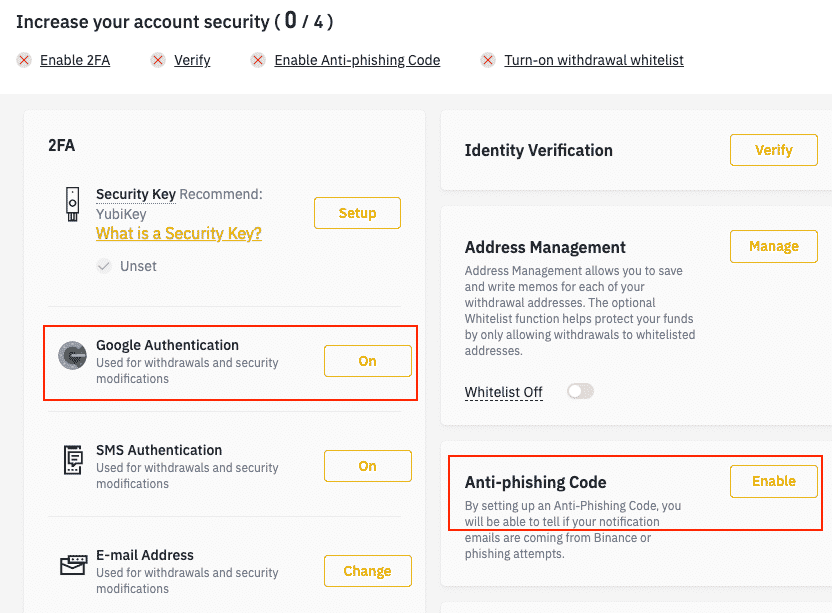Image resolution: width=832 pixels, height=613 pixels.
Task: Click the SMS Authentication phone icon
Action: (73, 460)
